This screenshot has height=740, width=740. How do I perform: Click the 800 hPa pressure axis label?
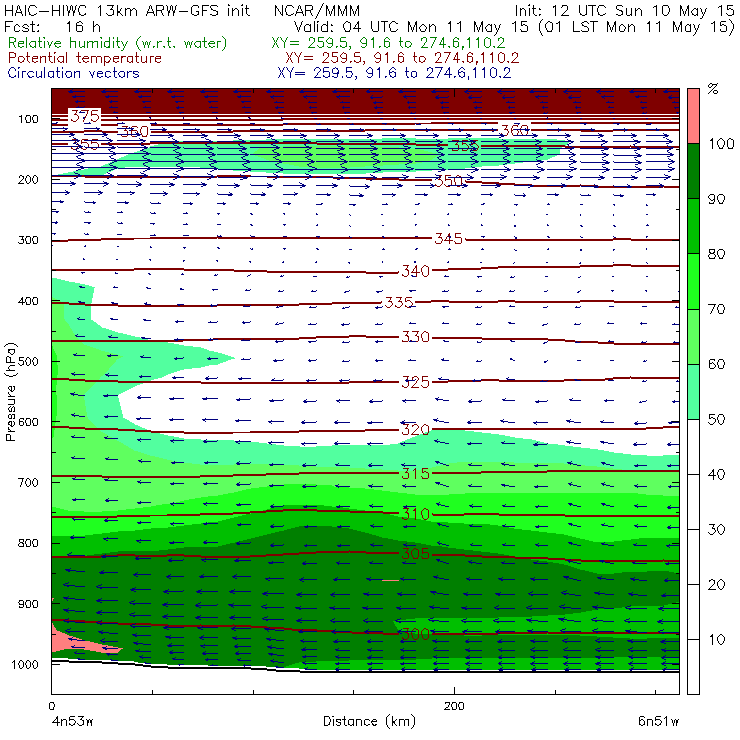(x=28, y=543)
